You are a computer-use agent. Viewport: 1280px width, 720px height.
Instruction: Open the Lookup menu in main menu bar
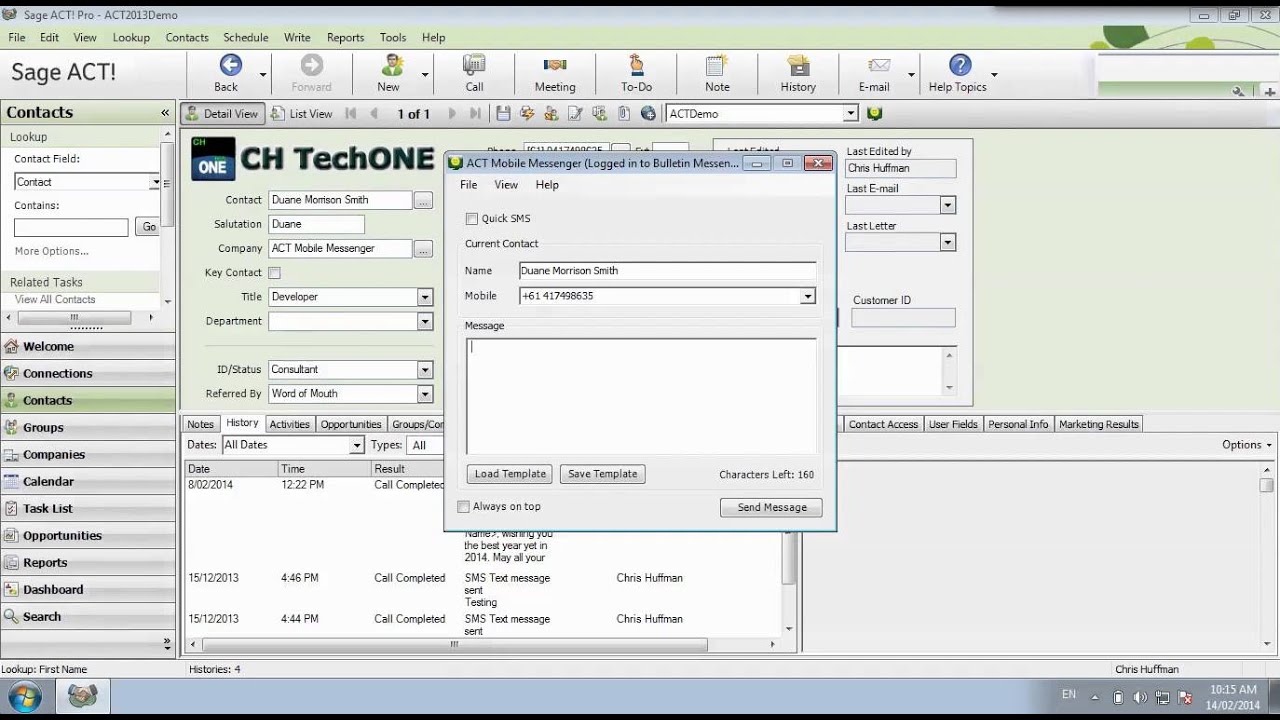[x=131, y=37]
